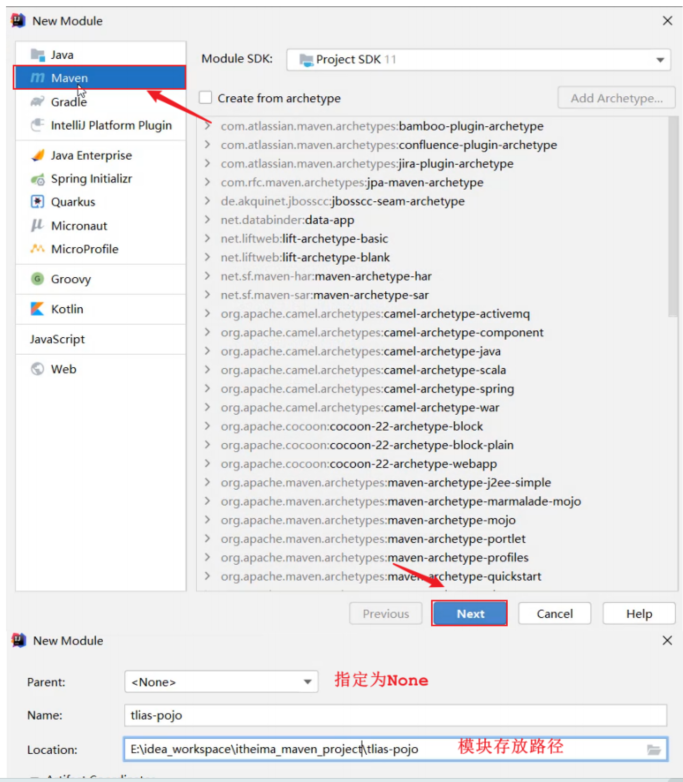Viewport: 683px width, 782px height.
Task: Pick the Quarkus module icon
Action: point(37,202)
